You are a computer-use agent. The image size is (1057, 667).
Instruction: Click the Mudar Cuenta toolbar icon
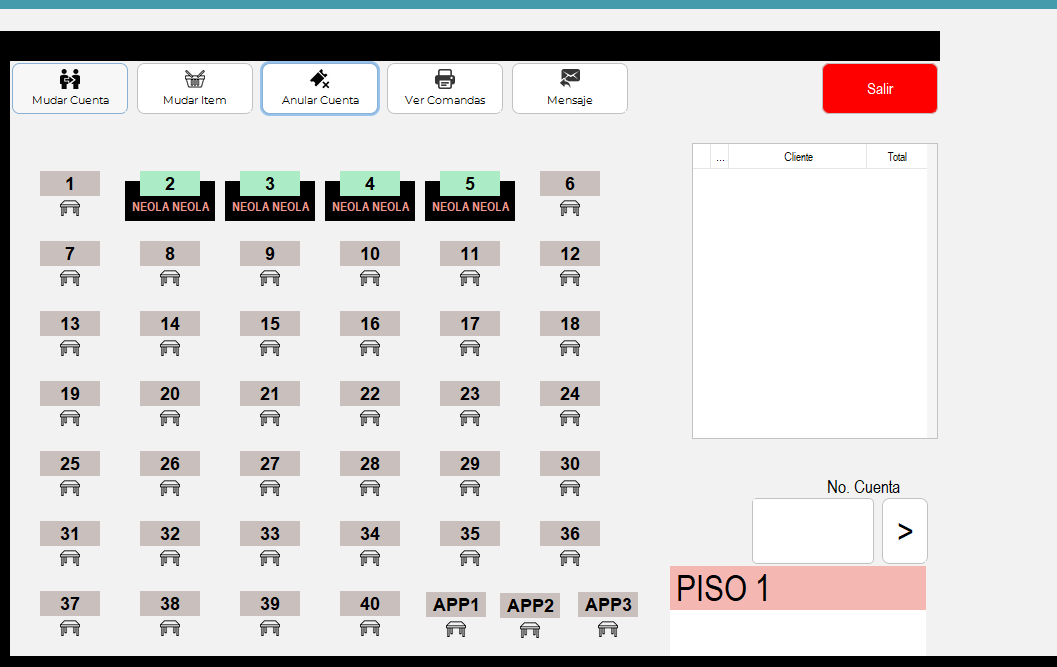click(x=70, y=79)
